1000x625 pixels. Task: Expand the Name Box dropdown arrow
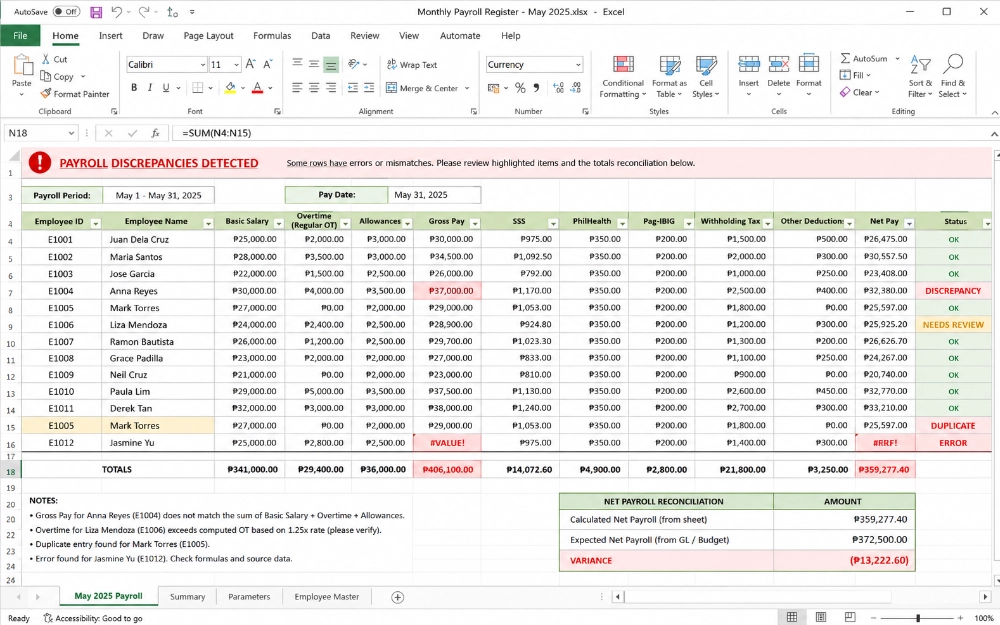[x=71, y=133]
